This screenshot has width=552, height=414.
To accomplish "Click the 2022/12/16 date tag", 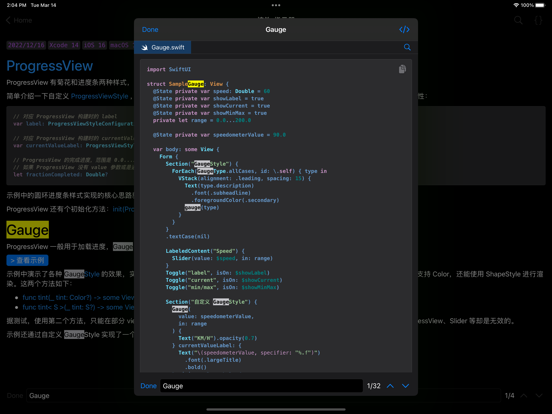I will point(26,45).
